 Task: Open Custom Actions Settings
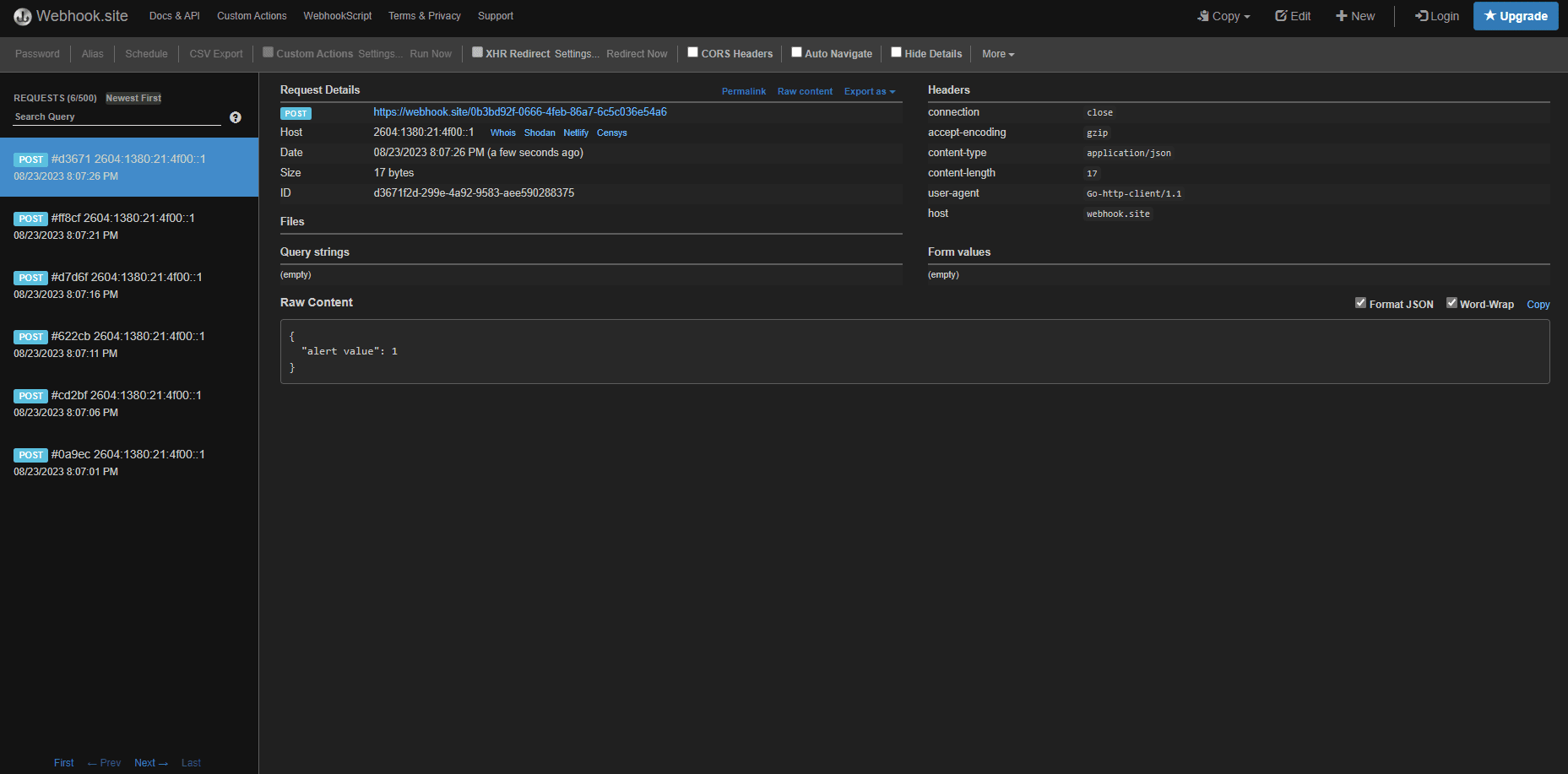click(x=380, y=54)
